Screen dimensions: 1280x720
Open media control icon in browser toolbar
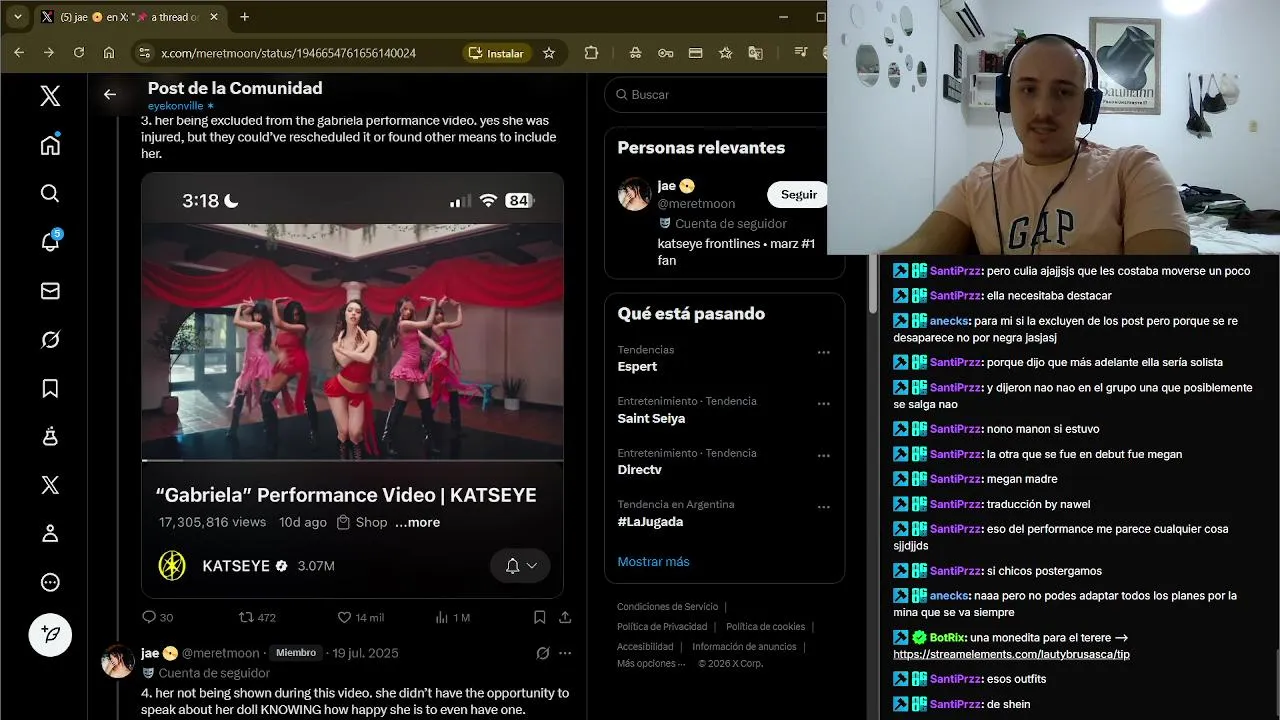800,53
